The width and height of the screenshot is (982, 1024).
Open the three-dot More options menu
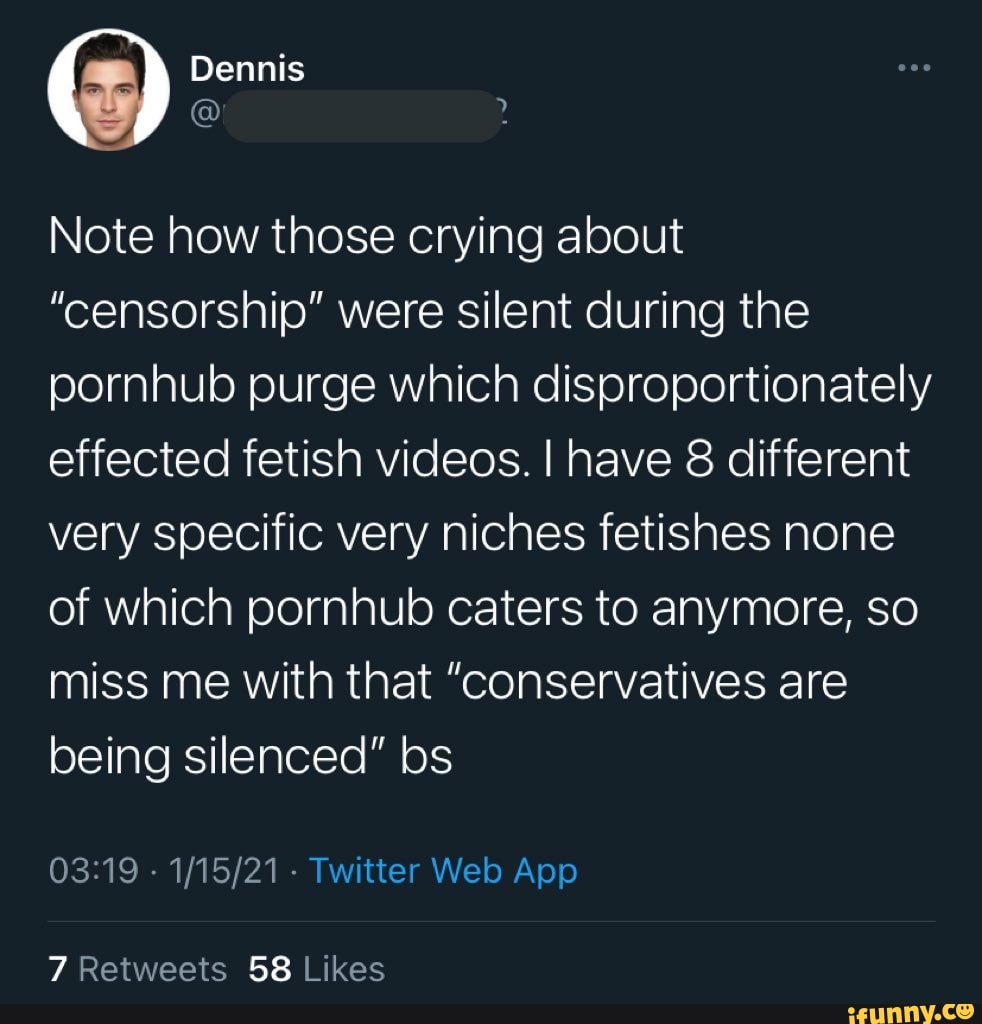[x=915, y=69]
